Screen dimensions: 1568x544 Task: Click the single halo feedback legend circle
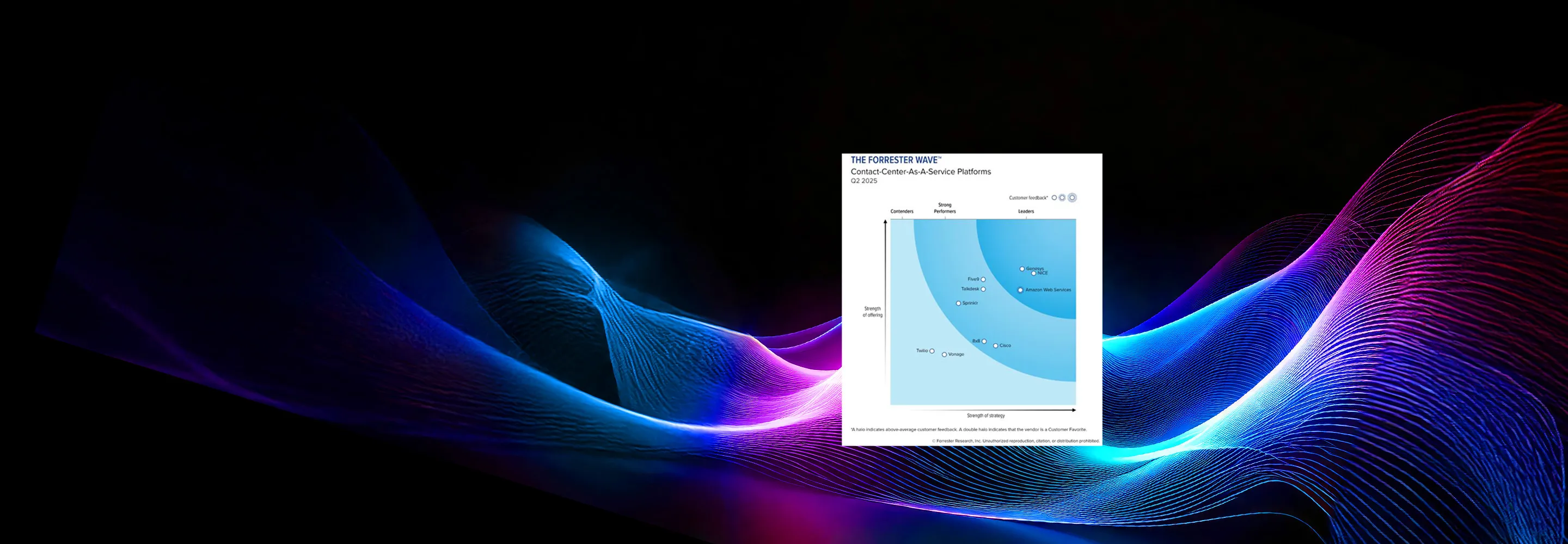point(1062,198)
